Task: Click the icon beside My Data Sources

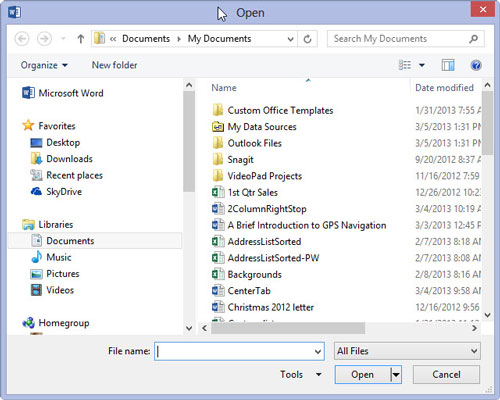Action: click(x=218, y=127)
